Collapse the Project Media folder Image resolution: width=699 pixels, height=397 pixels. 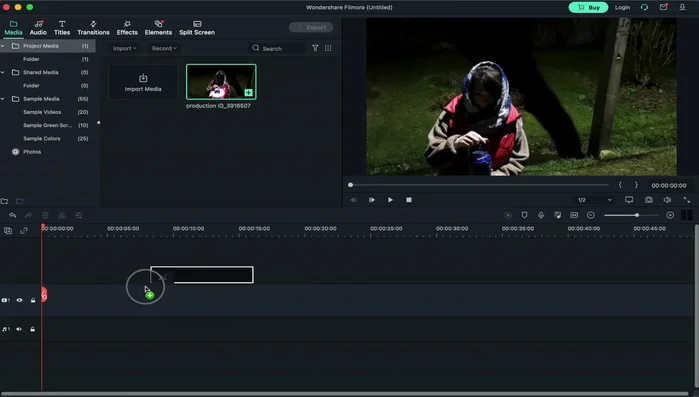point(3,46)
